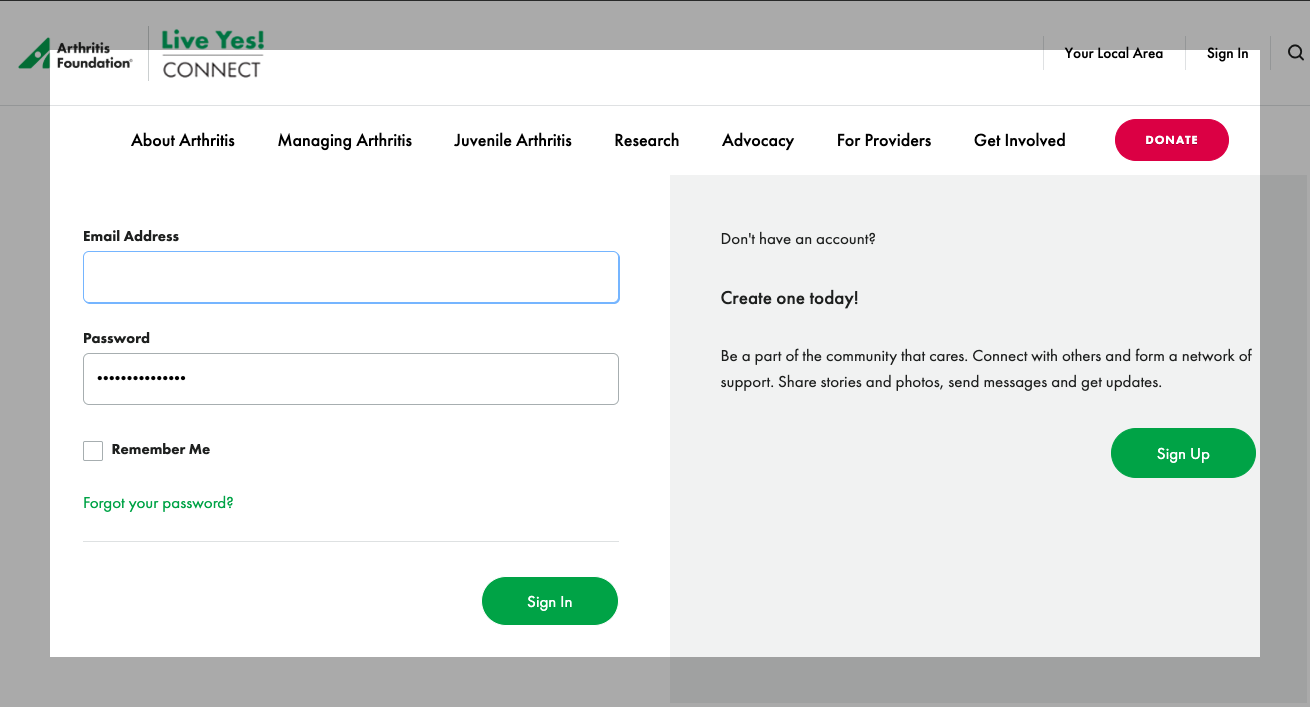1310x707 pixels.
Task: Click the green Sign In button
Action: point(550,601)
